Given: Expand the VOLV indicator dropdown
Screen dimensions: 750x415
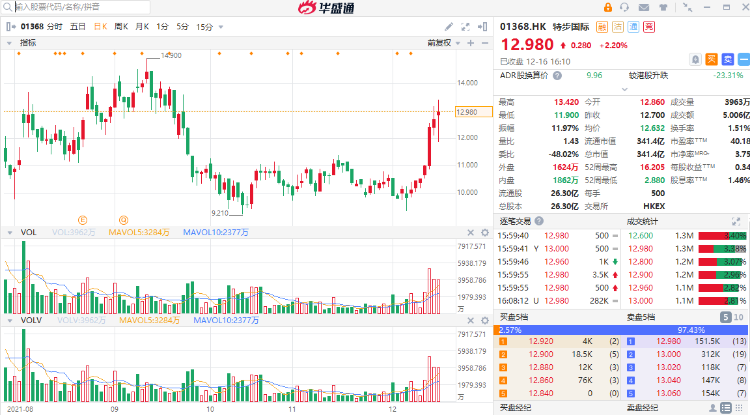Looking at the screenshot, I should coord(10,320).
